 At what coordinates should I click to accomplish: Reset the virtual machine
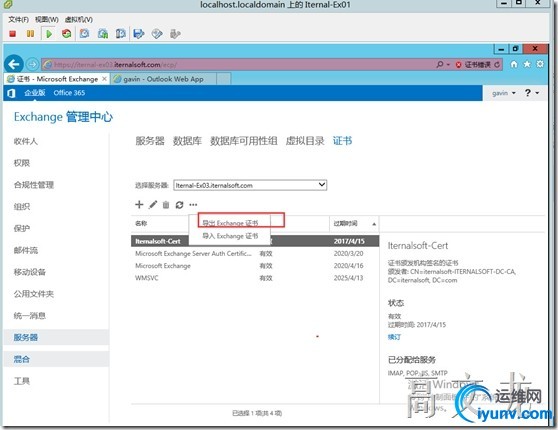tap(67, 34)
